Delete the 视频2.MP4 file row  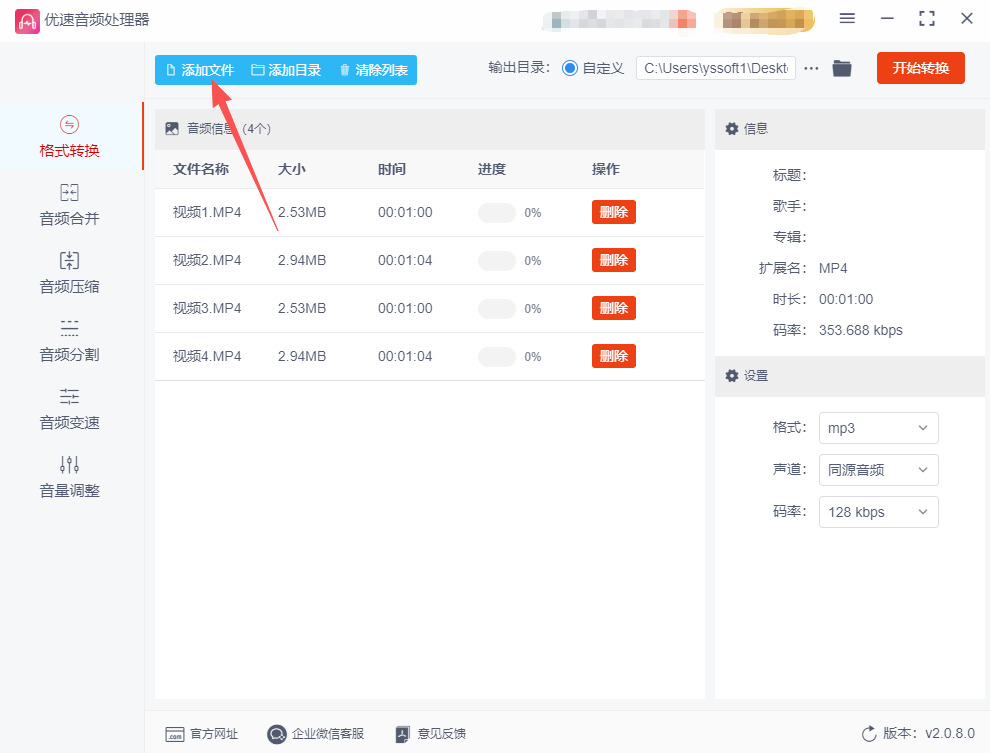tap(613, 260)
